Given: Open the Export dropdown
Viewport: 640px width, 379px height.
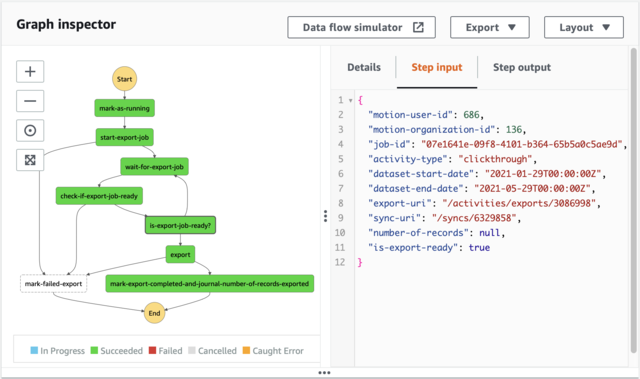Looking at the screenshot, I should click(x=490, y=27).
